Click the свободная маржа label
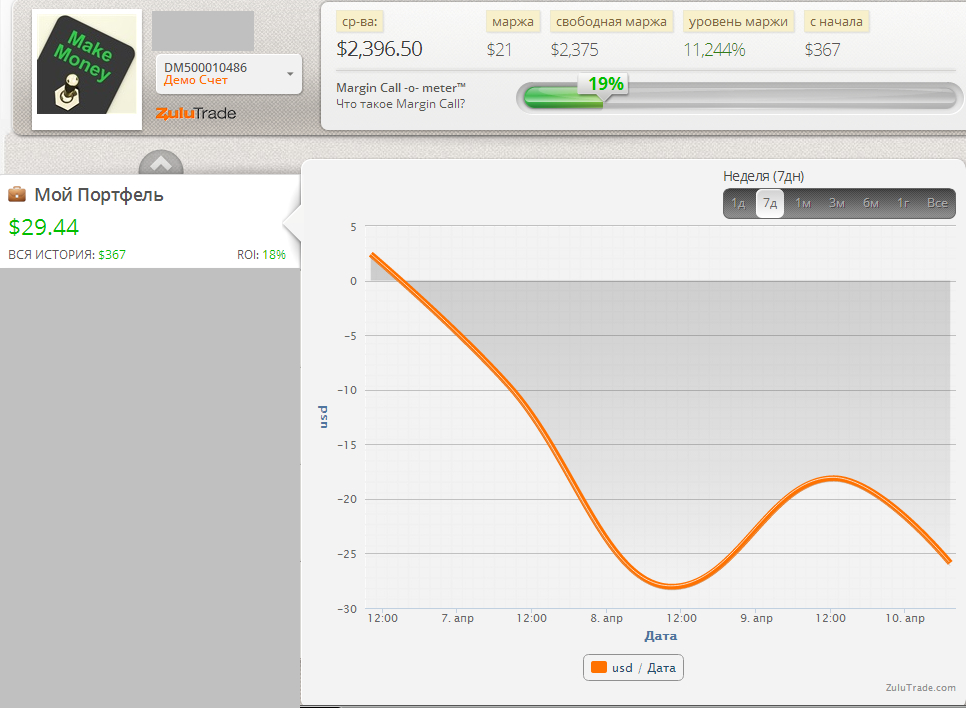Screen dimensions: 966x708 pos(611,22)
